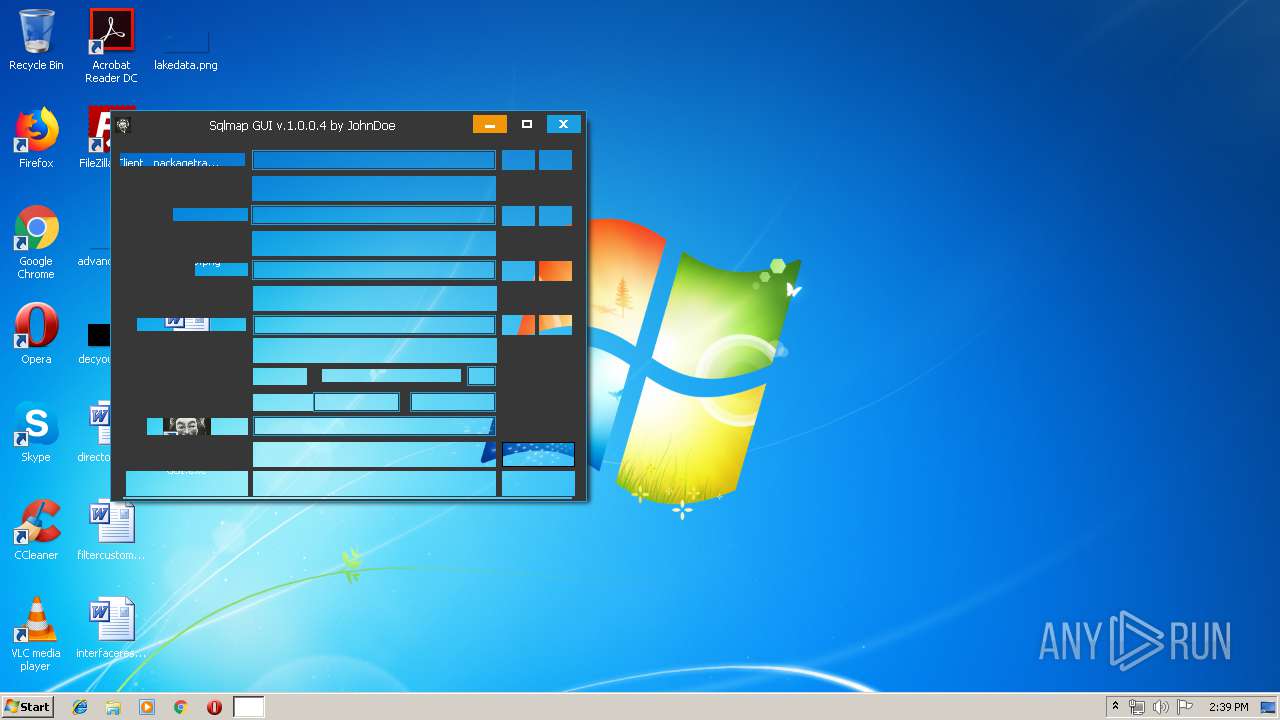The image size is (1280, 720).
Task: Open Firefox desktop shortcut
Action: coord(36,138)
